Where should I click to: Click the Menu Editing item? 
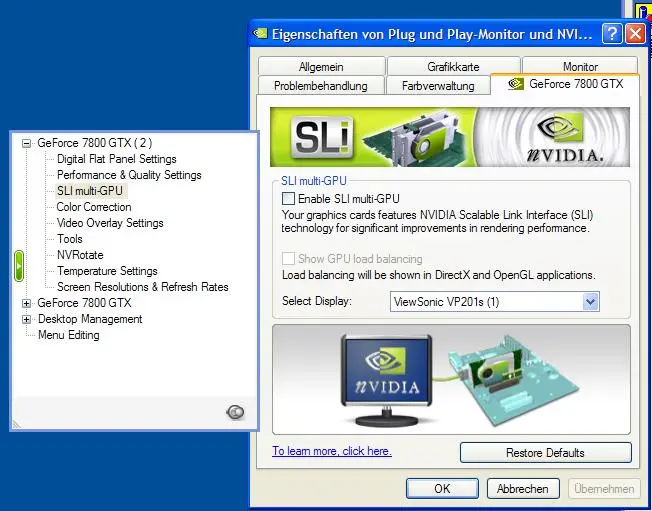69,335
